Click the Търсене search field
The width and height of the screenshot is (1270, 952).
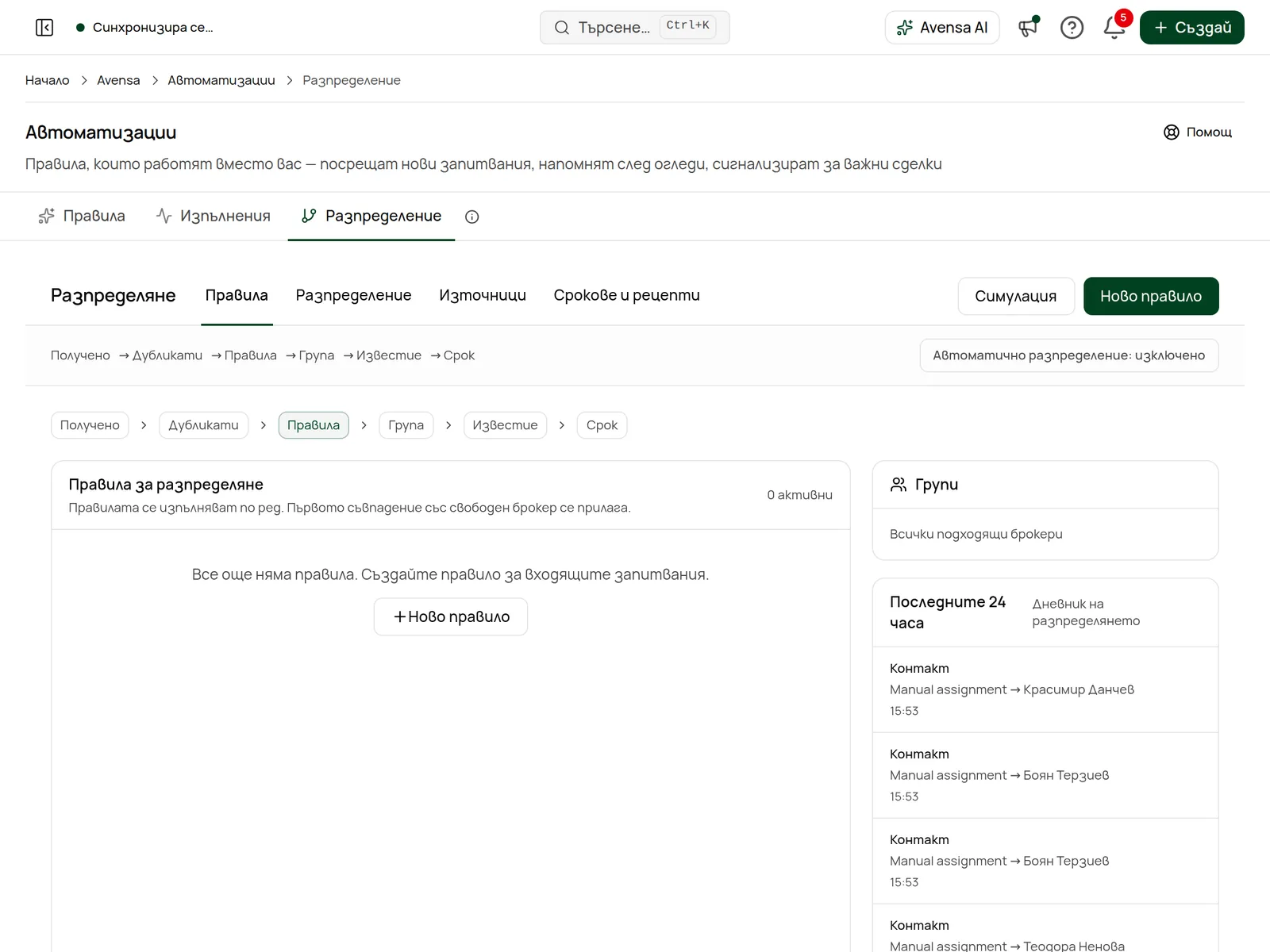[635, 28]
